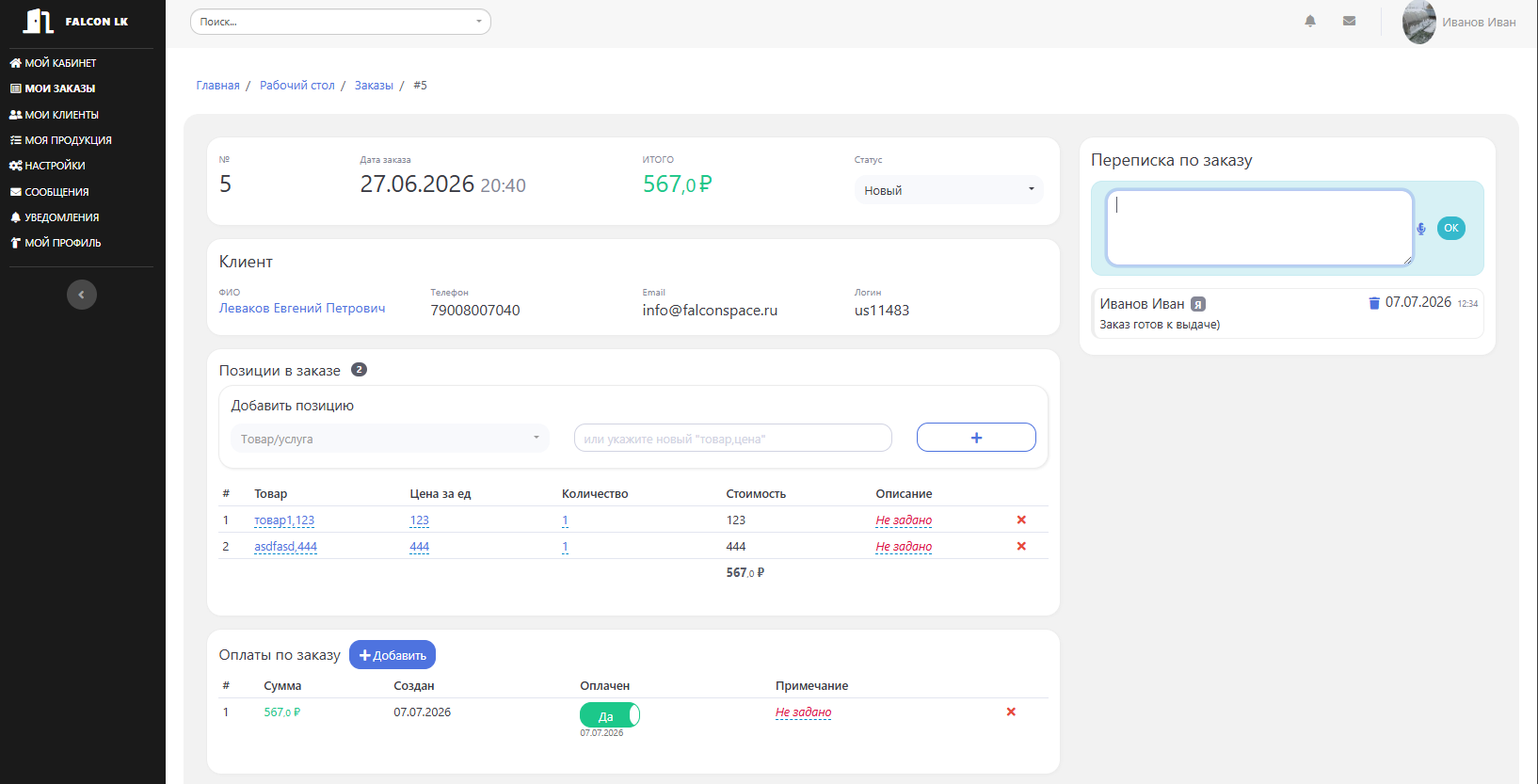This screenshot has height=784, width=1538.
Task: Click the new товар,цена input field
Action: (733, 438)
